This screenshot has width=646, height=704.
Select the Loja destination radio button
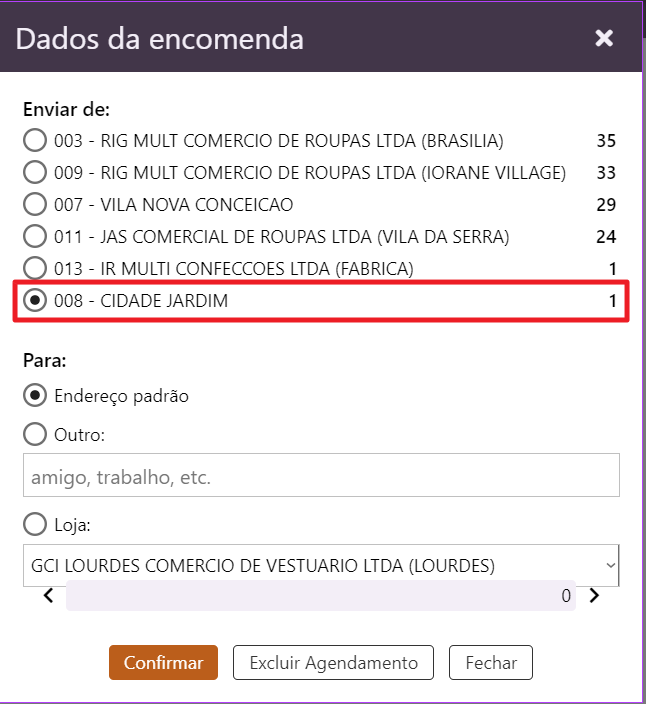[35, 524]
